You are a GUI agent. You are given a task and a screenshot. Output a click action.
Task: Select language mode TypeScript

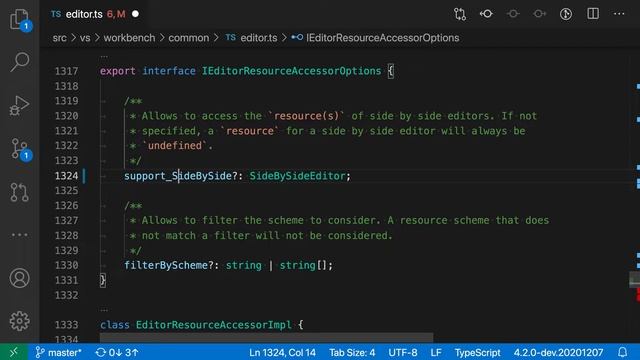pos(478,352)
